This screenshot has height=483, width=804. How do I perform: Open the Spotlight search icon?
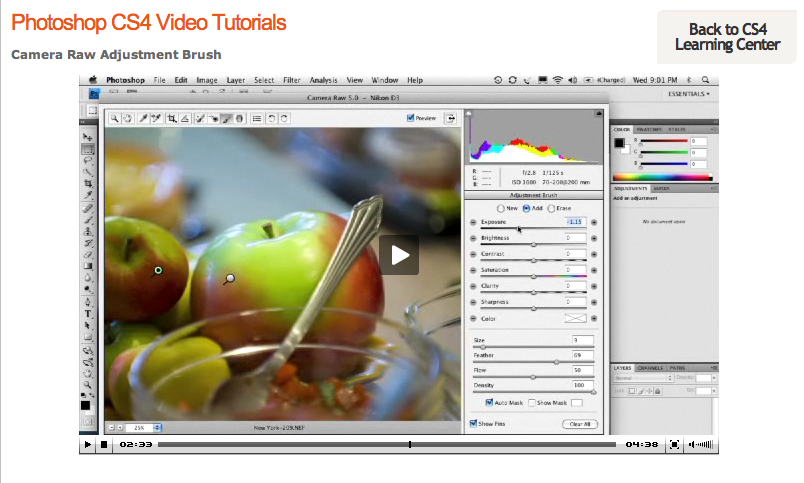(706, 80)
